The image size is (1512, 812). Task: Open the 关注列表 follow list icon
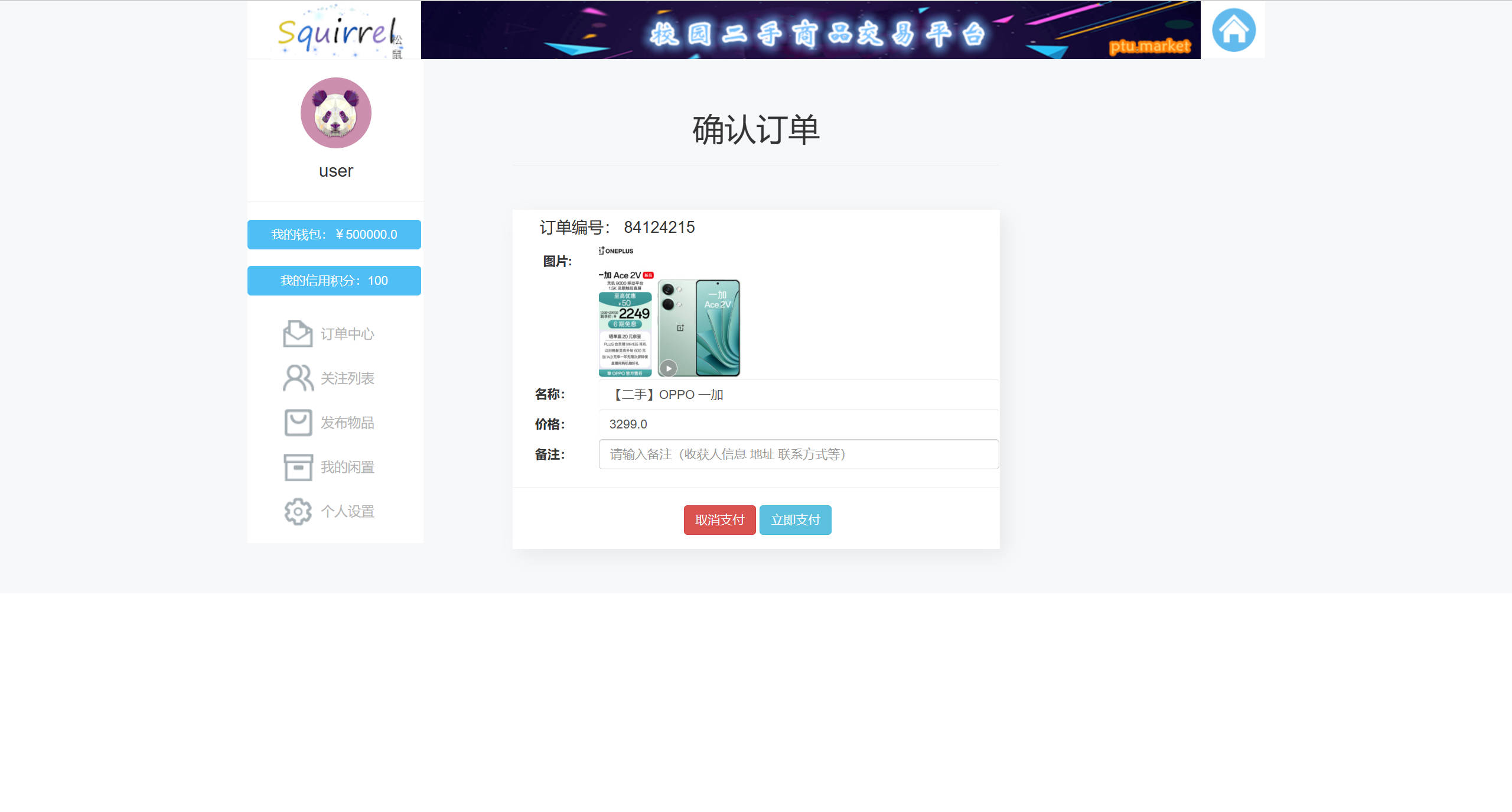click(x=298, y=378)
